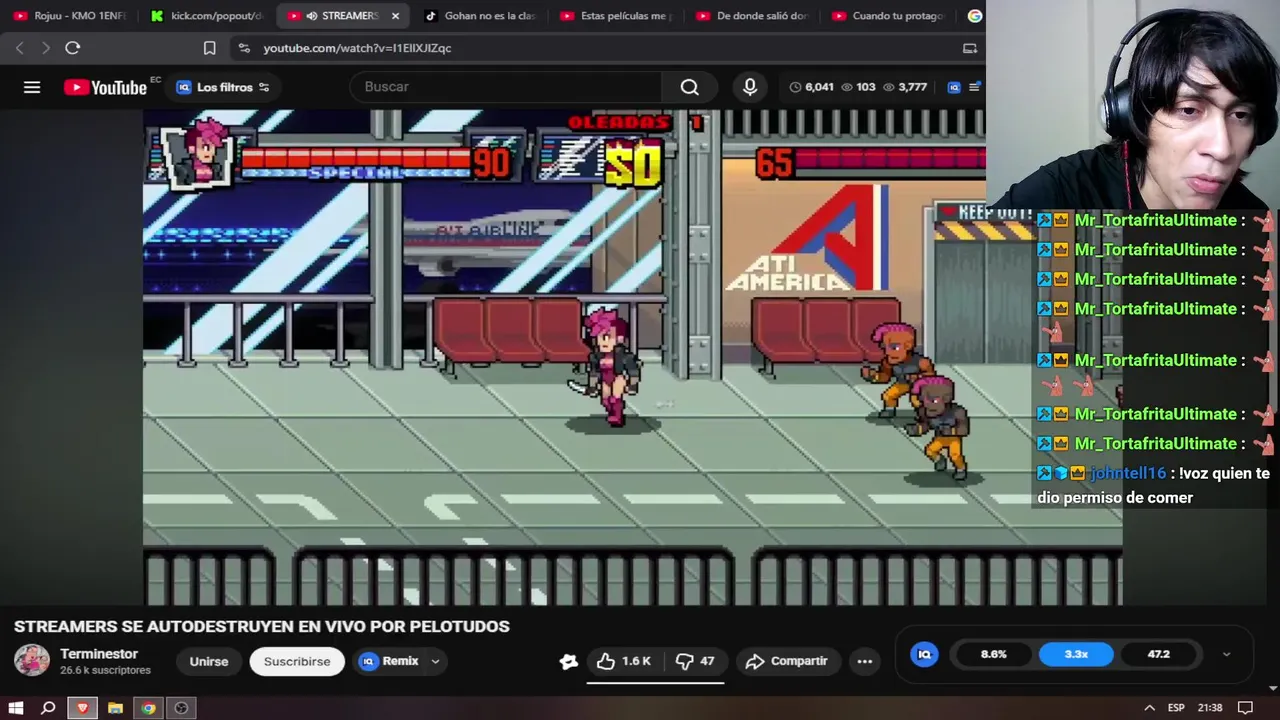The height and width of the screenshot is (720, 1280).
Task: Click the vidIQ Remix button
Action: pyautogui.click(x=389, y=661)
